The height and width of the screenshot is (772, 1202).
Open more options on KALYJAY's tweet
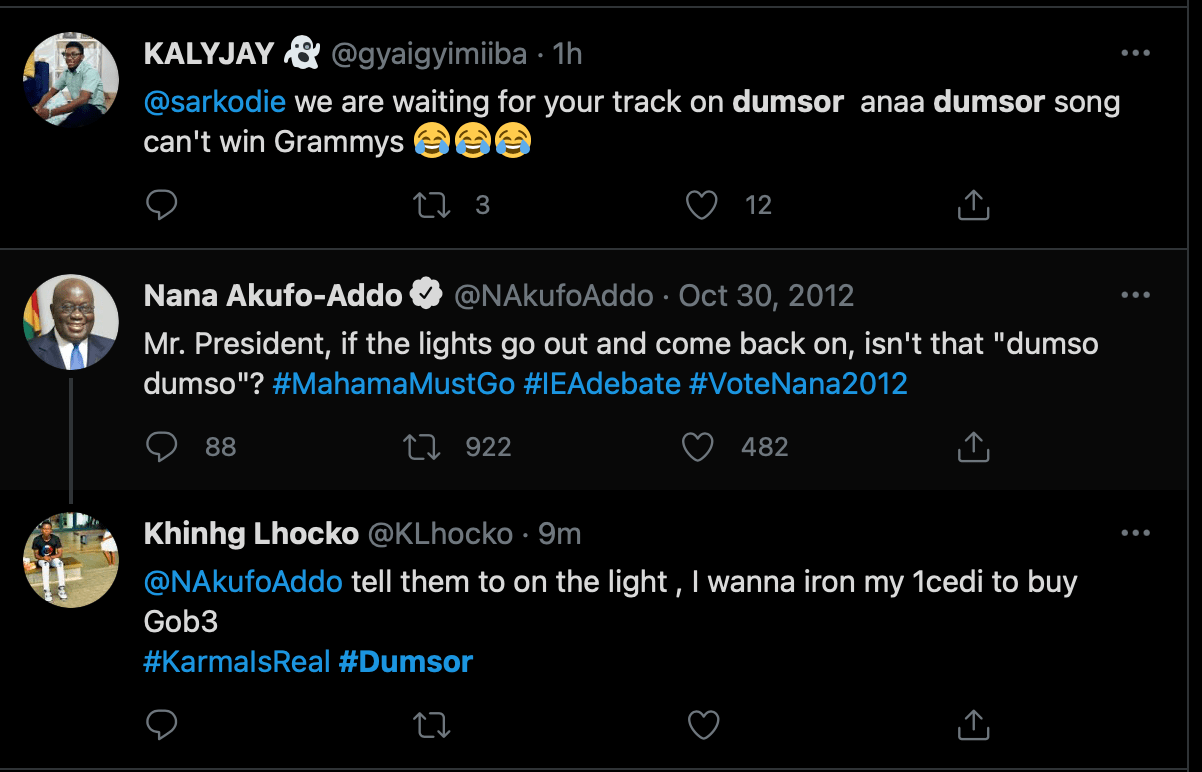1135,53
